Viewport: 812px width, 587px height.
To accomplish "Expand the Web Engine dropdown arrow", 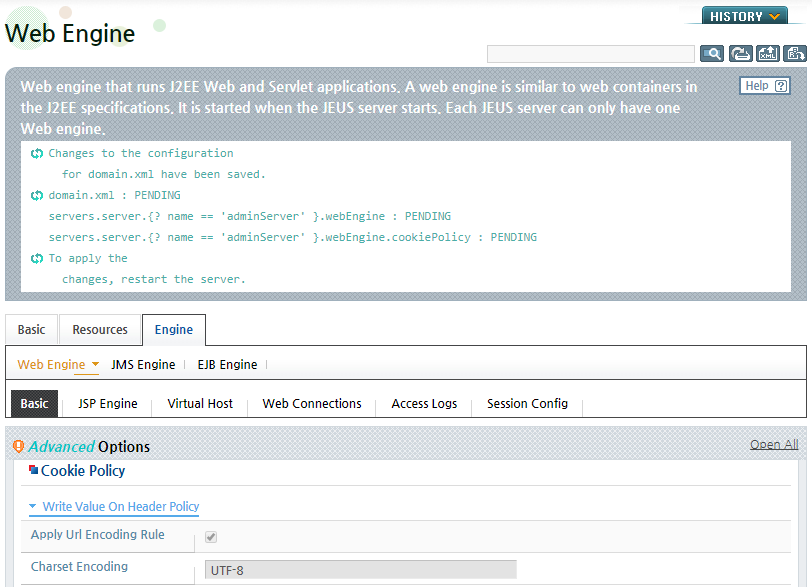I will coord(95,364).
